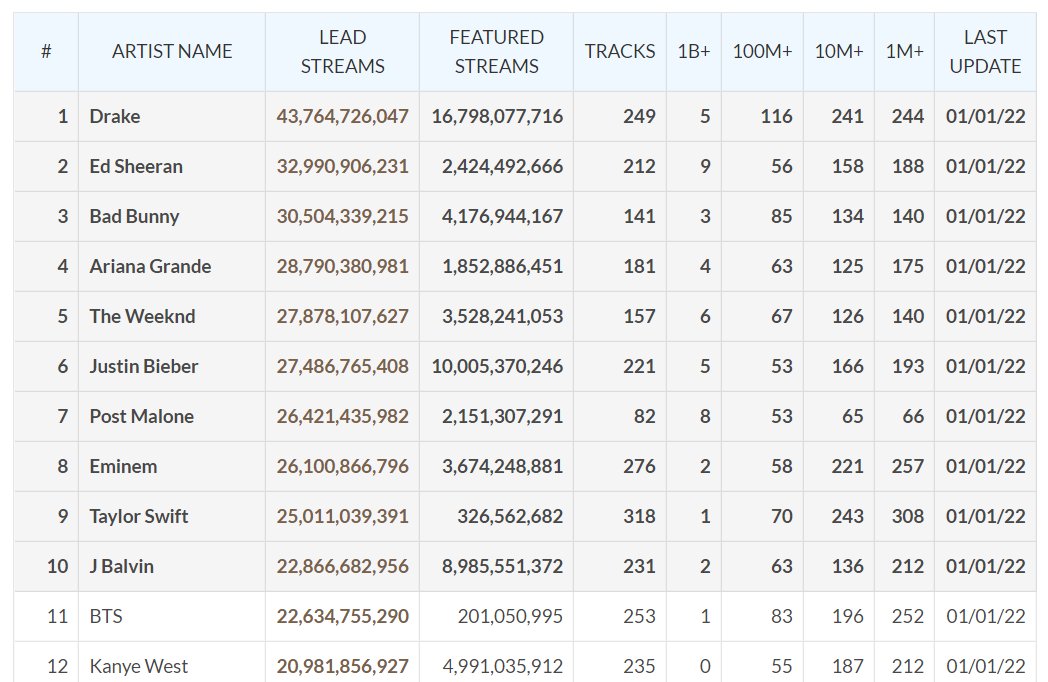Click the LAST UPDATE column header
The width and height of the screenshot is (1048, 682).
[985, 51]
